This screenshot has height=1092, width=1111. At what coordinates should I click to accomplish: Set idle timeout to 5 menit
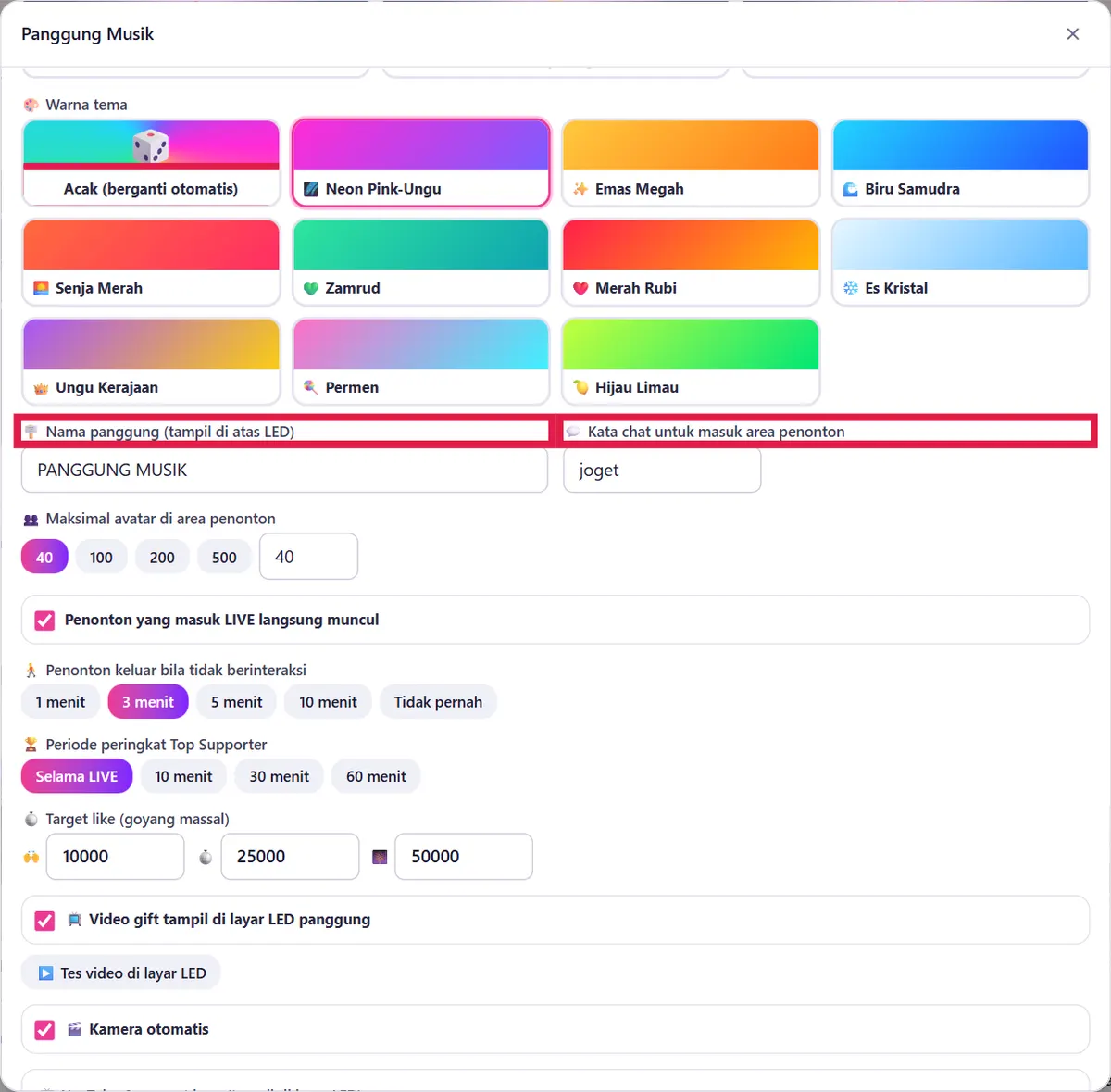tap(236, 702)
